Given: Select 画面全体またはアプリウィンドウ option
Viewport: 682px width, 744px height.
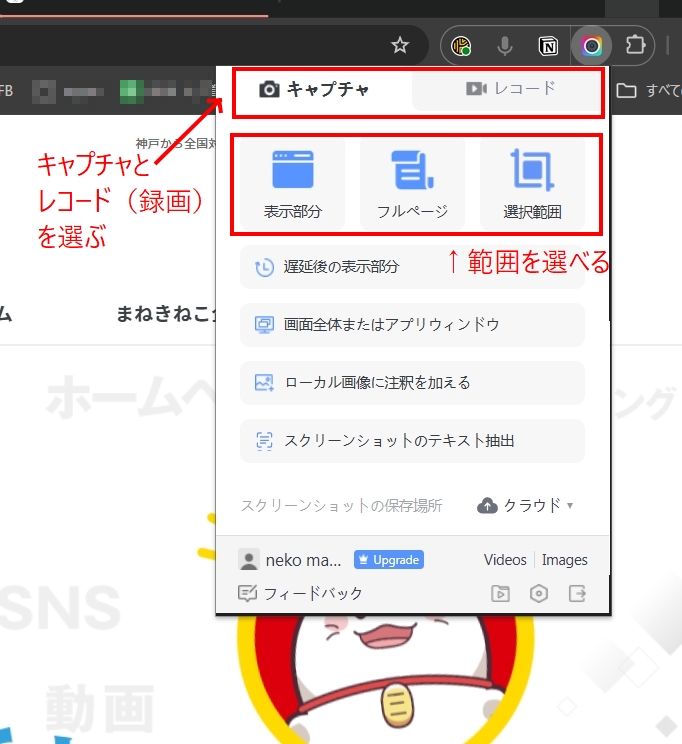Looking at the screenshot, I should [412, 325].
